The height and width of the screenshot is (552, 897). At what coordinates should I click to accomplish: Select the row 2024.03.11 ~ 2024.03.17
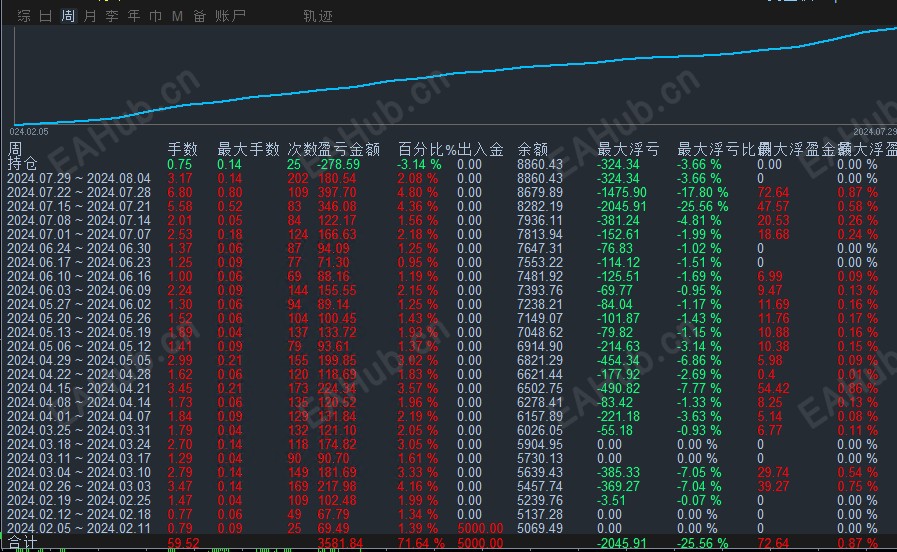(x=448, y=459)
